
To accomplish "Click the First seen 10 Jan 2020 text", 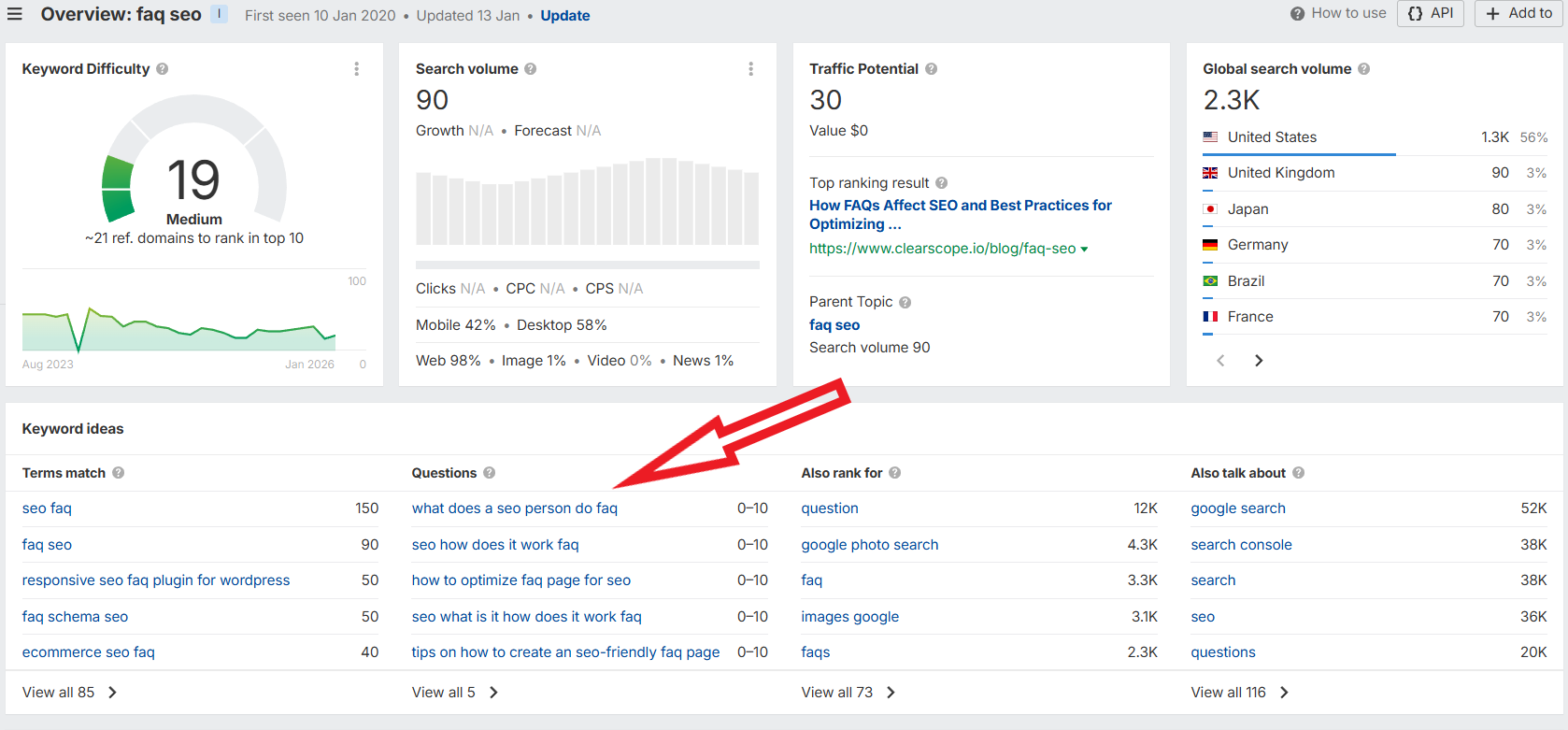I will pos(321,16).
